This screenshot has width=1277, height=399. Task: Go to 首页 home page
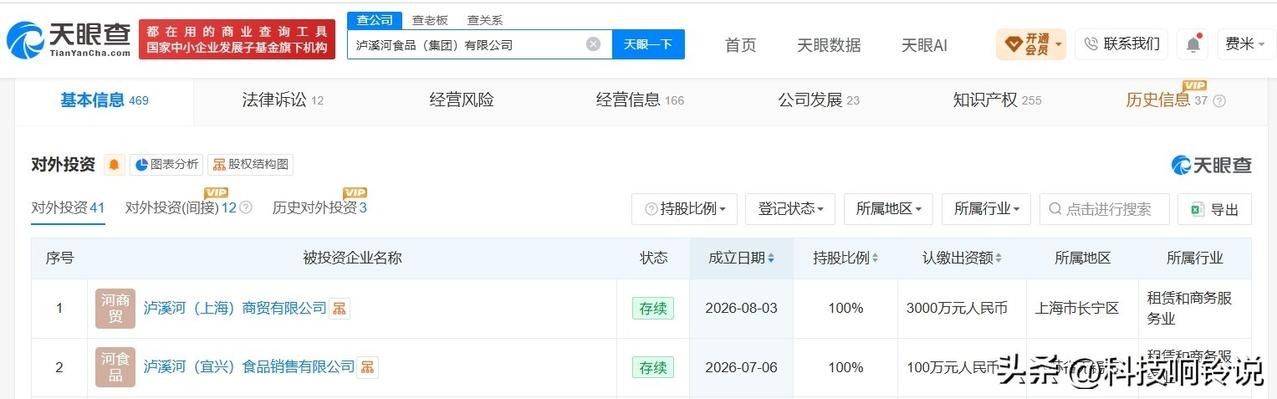(740, 44)
